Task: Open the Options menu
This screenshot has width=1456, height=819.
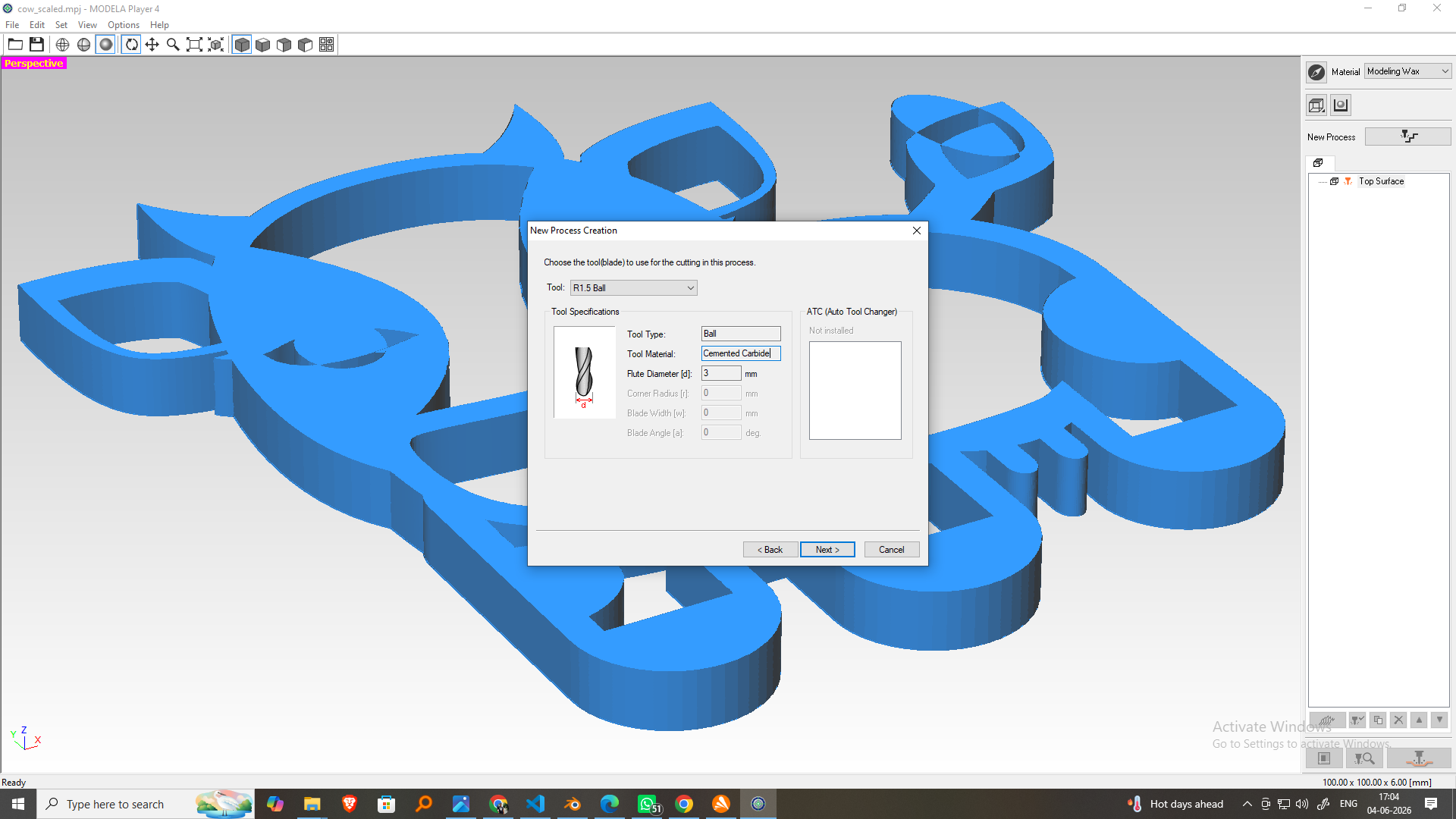Action: pos(124,25)
